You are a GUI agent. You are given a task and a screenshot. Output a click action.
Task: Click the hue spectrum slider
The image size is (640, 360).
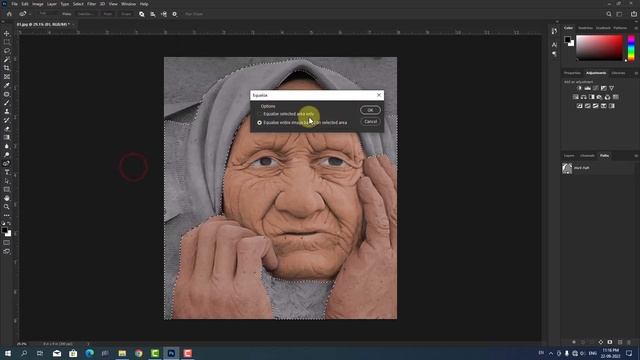(x=631, y=48)
